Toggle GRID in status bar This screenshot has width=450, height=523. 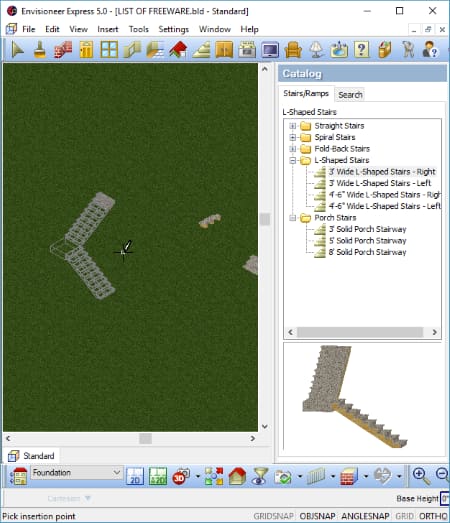point(404,516)
